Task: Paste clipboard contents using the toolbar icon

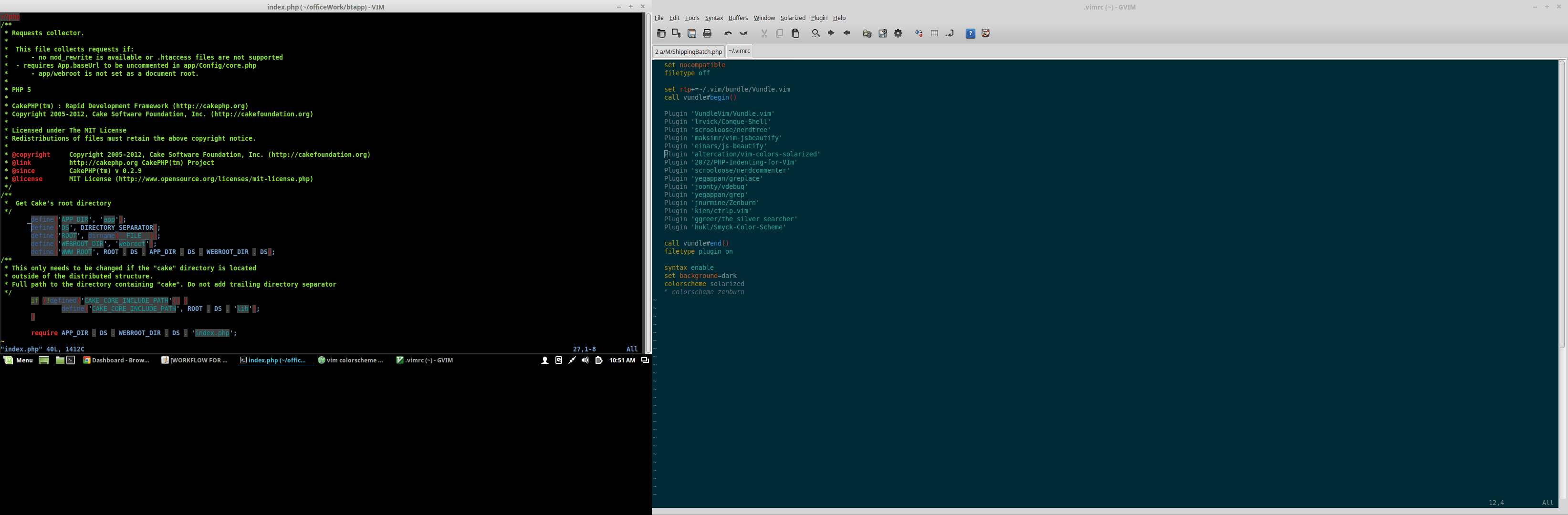Action: [x=795, y=33]
